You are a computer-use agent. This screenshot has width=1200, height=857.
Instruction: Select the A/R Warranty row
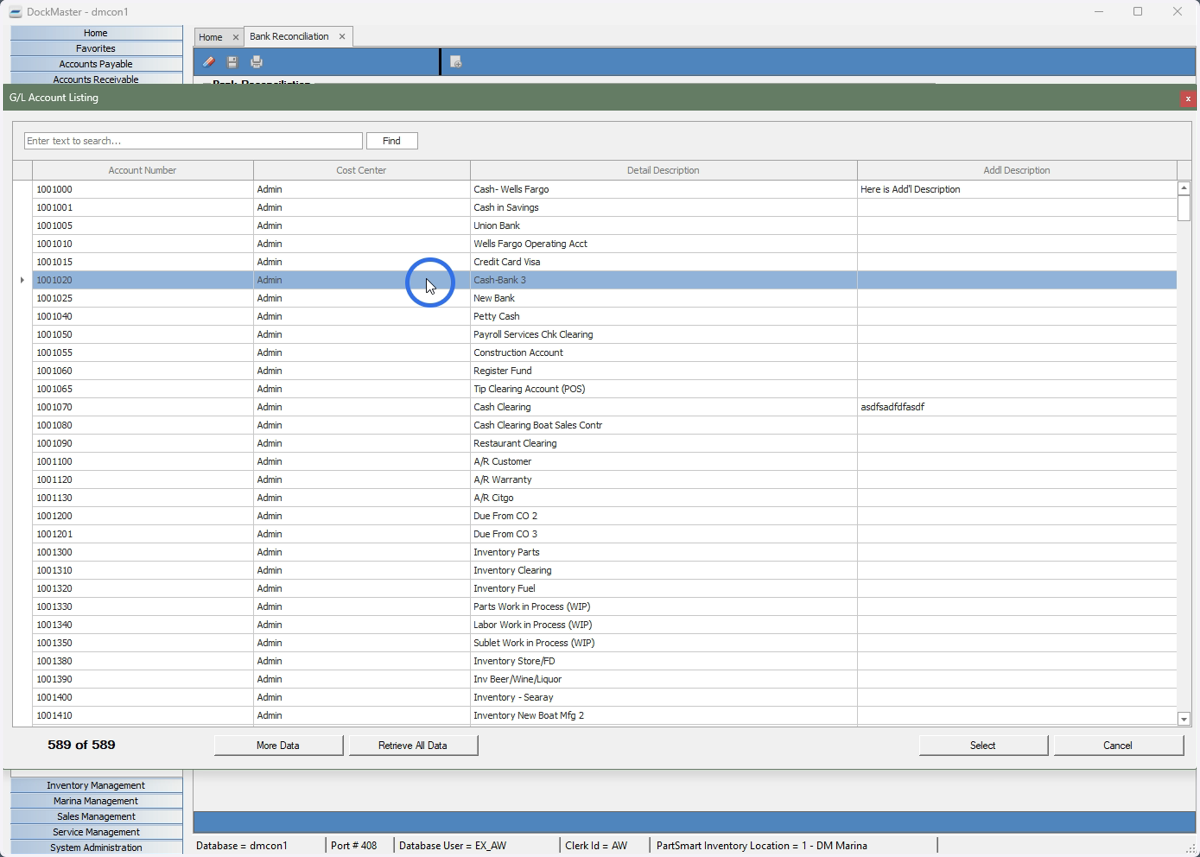point(604,480)
